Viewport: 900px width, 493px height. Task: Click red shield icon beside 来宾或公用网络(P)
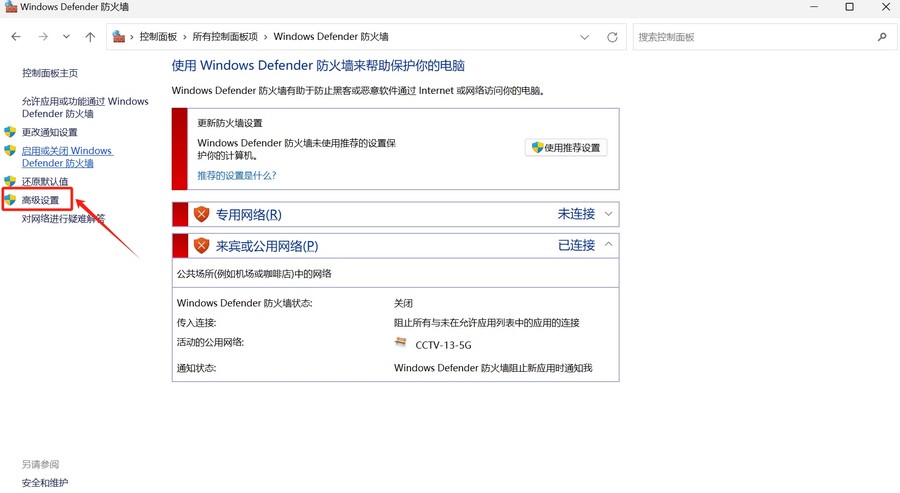[201, 246]
